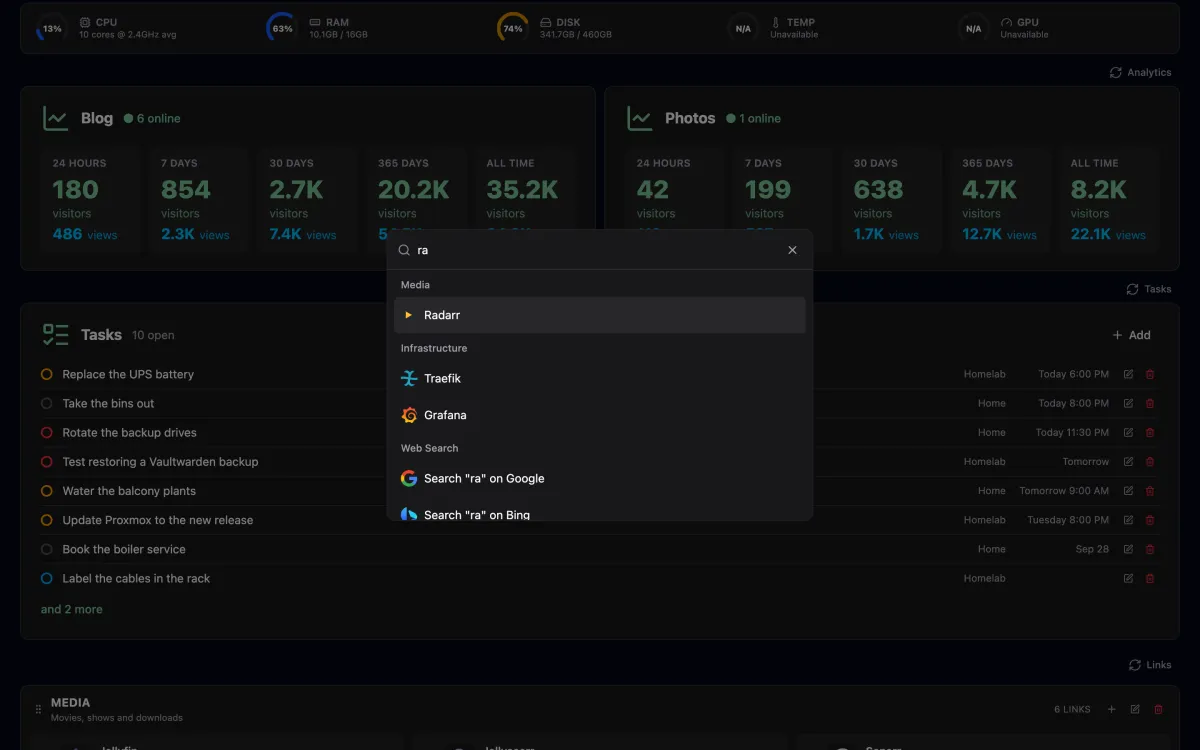Click the RAM 63% usage gauge
The image size is (1200, 750).
tap(282, 28)
